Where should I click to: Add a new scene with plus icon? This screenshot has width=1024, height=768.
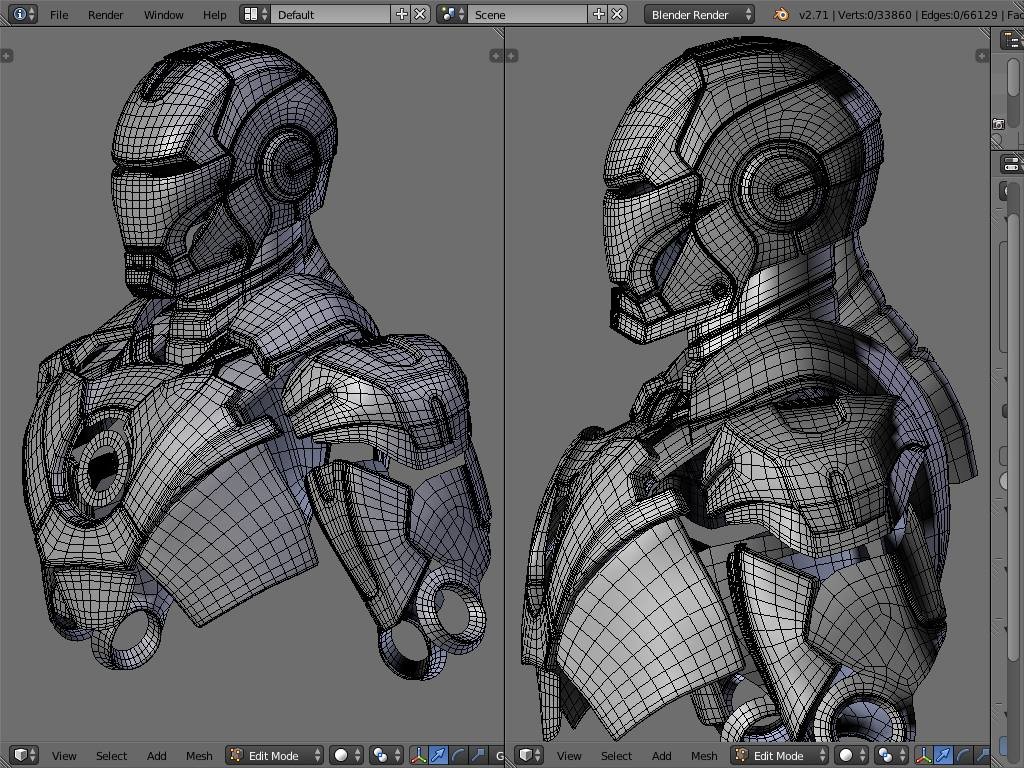pyautogui.click(x=598, y=14)
